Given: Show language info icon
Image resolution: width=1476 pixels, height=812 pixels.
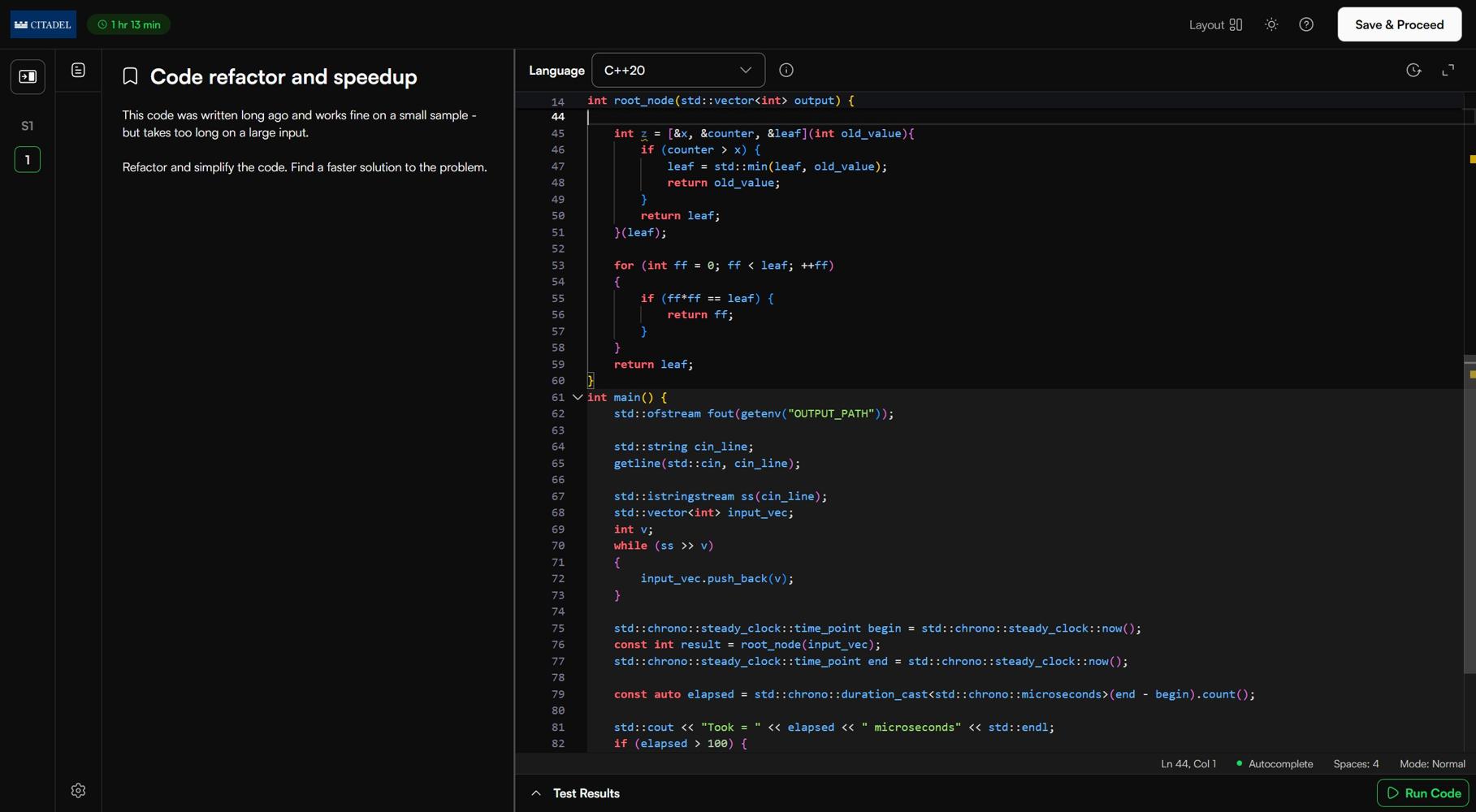Looking at the screenshot, I should 786,70.
